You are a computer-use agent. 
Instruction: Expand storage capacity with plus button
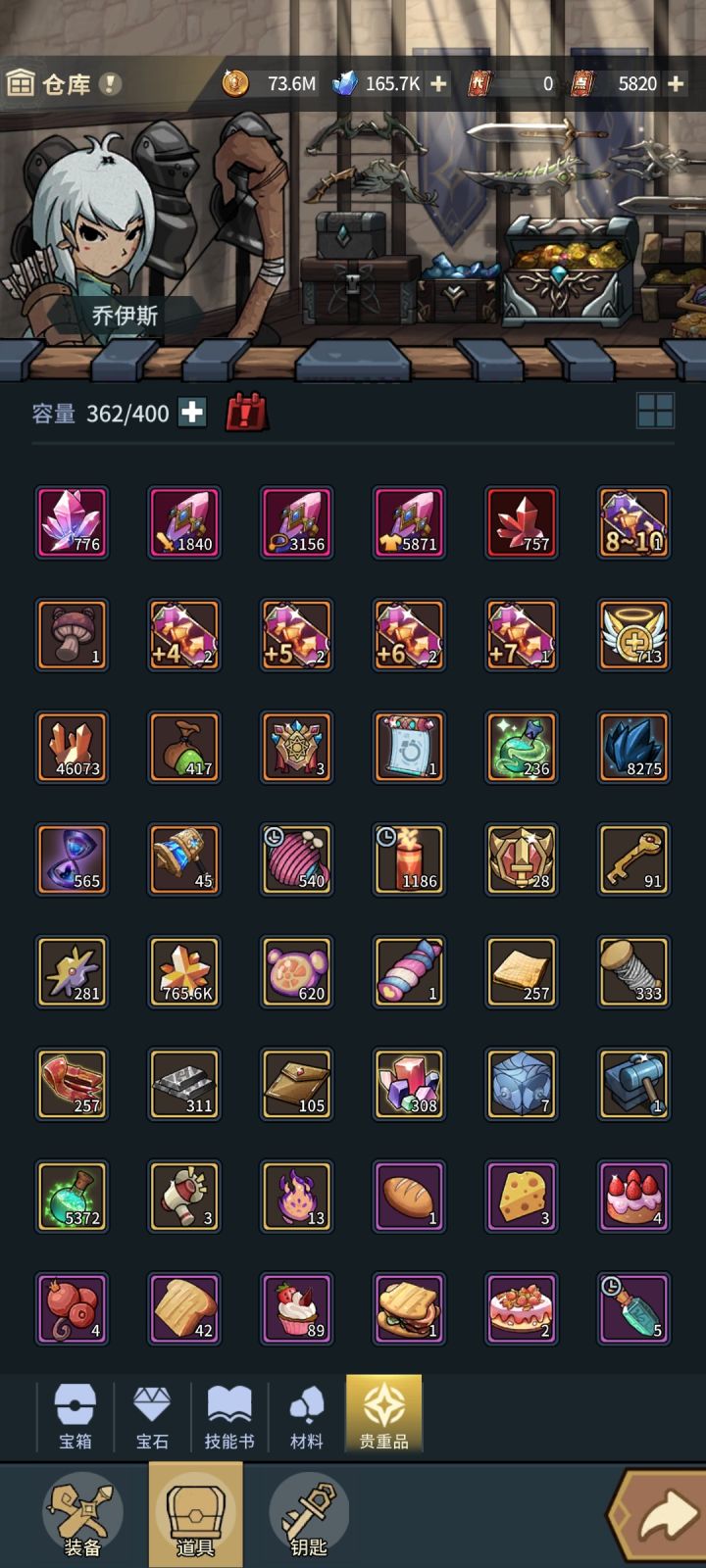192,413
